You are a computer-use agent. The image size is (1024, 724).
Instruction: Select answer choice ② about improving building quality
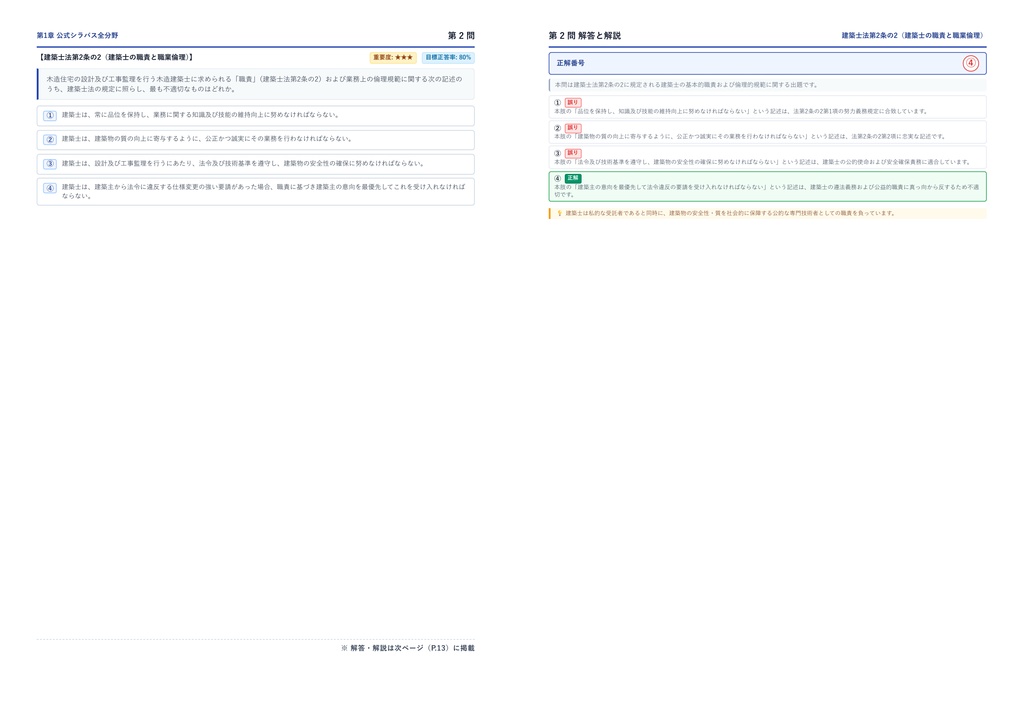click(x=255, y=140)
